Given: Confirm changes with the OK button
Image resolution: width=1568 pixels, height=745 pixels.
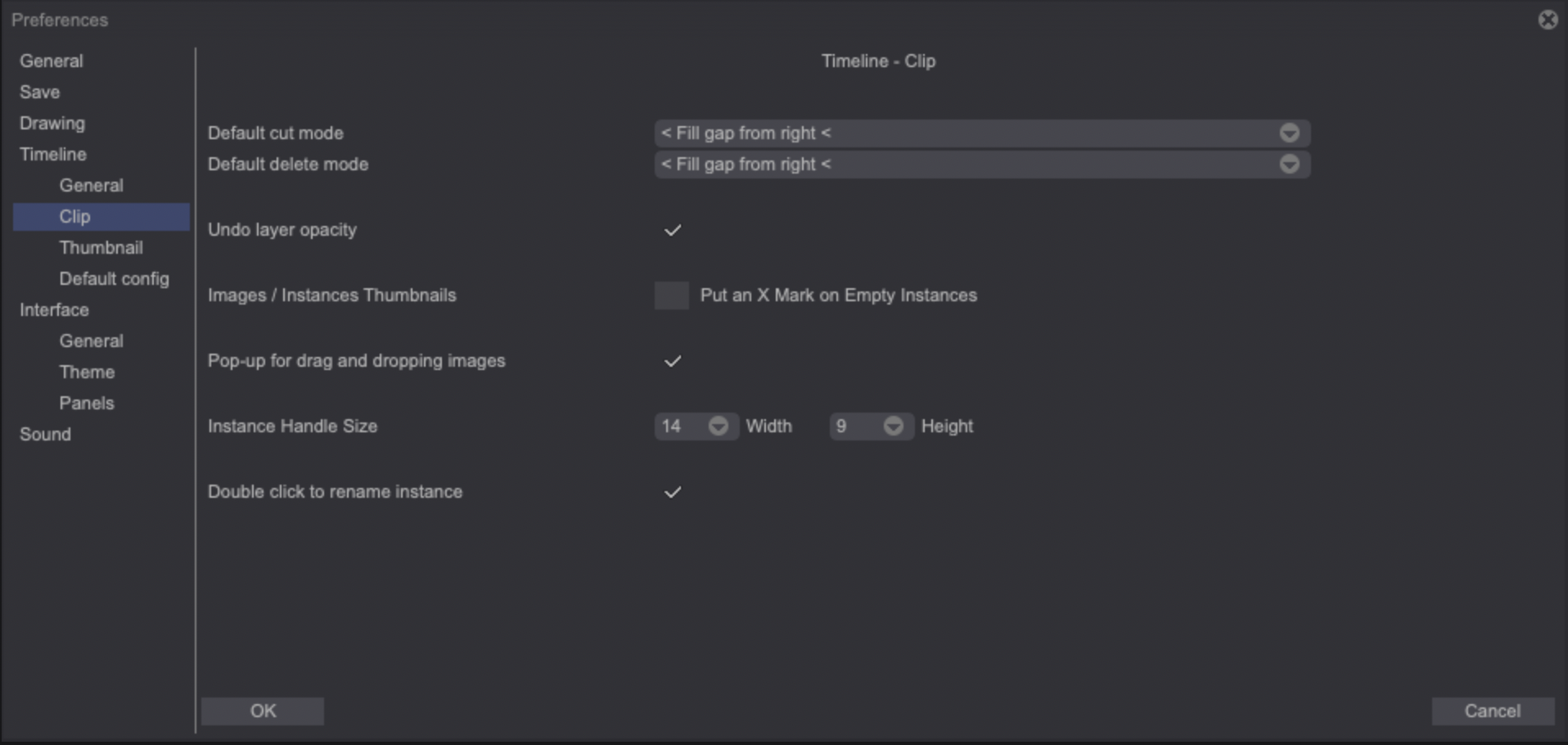Looking at the screenshot, I should click(263, 711).
